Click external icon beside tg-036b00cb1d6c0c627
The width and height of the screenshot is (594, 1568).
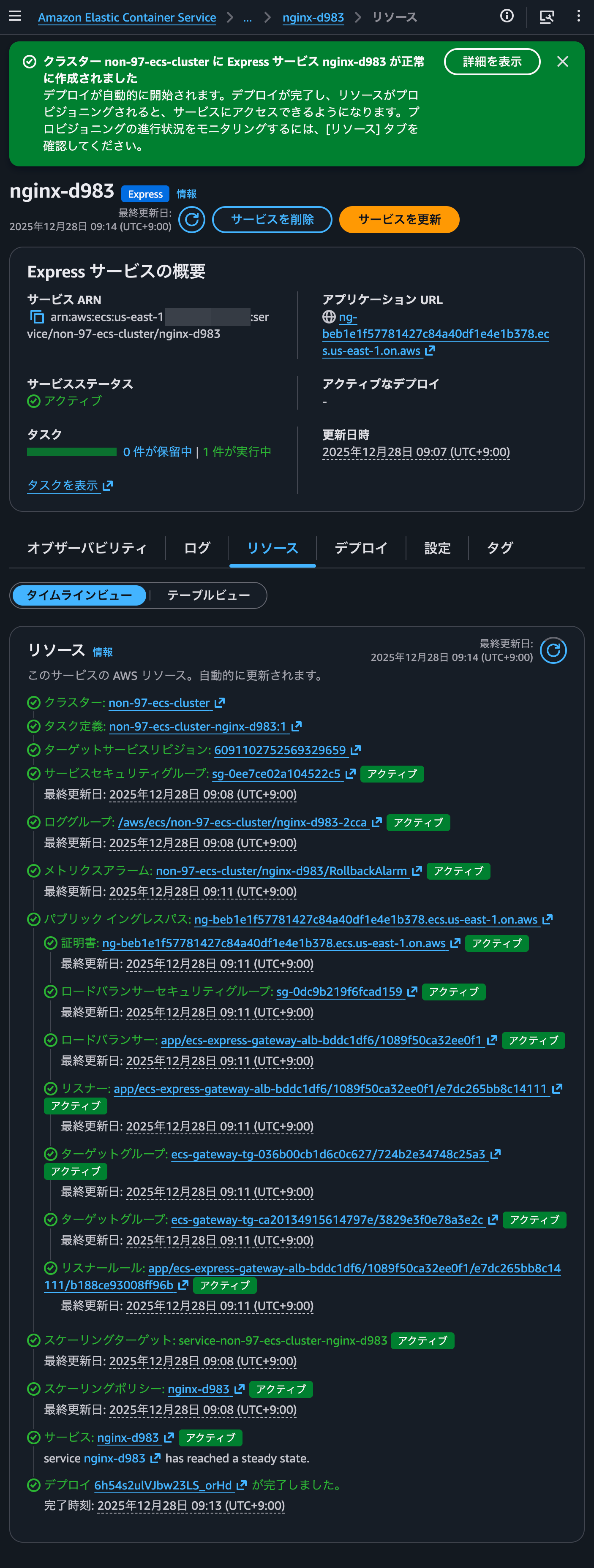[495, 1154]
